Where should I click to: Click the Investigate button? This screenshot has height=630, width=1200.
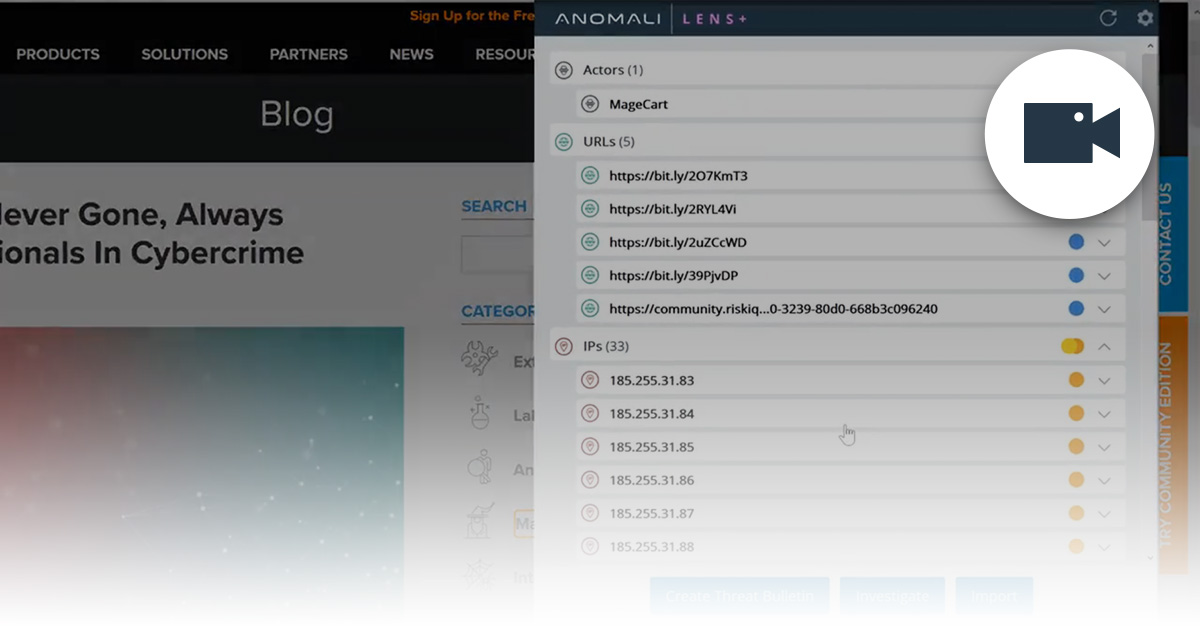click(x=892, y=596)
